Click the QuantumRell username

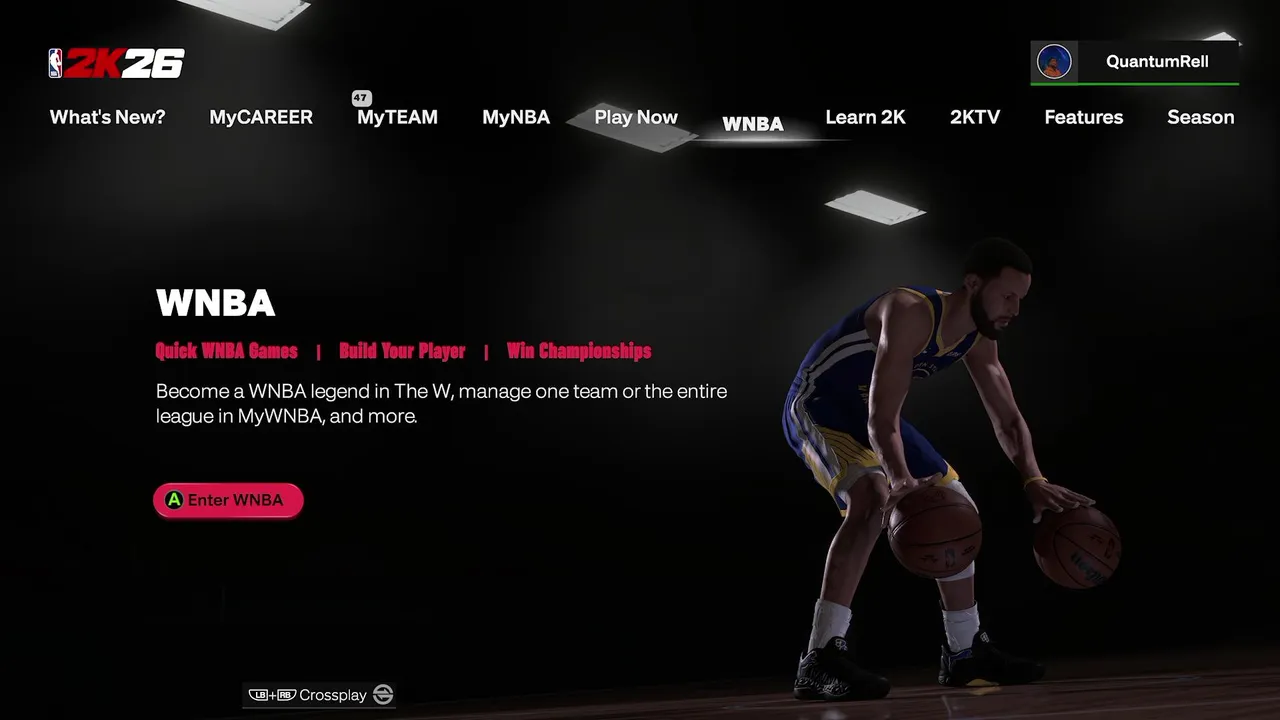tap(1157, 61)
